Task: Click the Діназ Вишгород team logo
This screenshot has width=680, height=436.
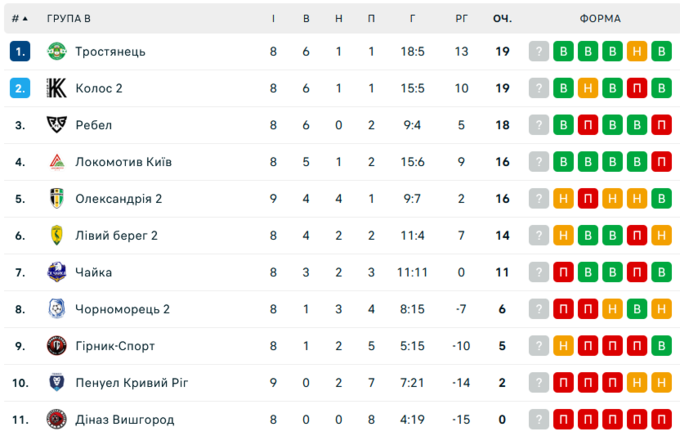Action: tap(56, 419)
